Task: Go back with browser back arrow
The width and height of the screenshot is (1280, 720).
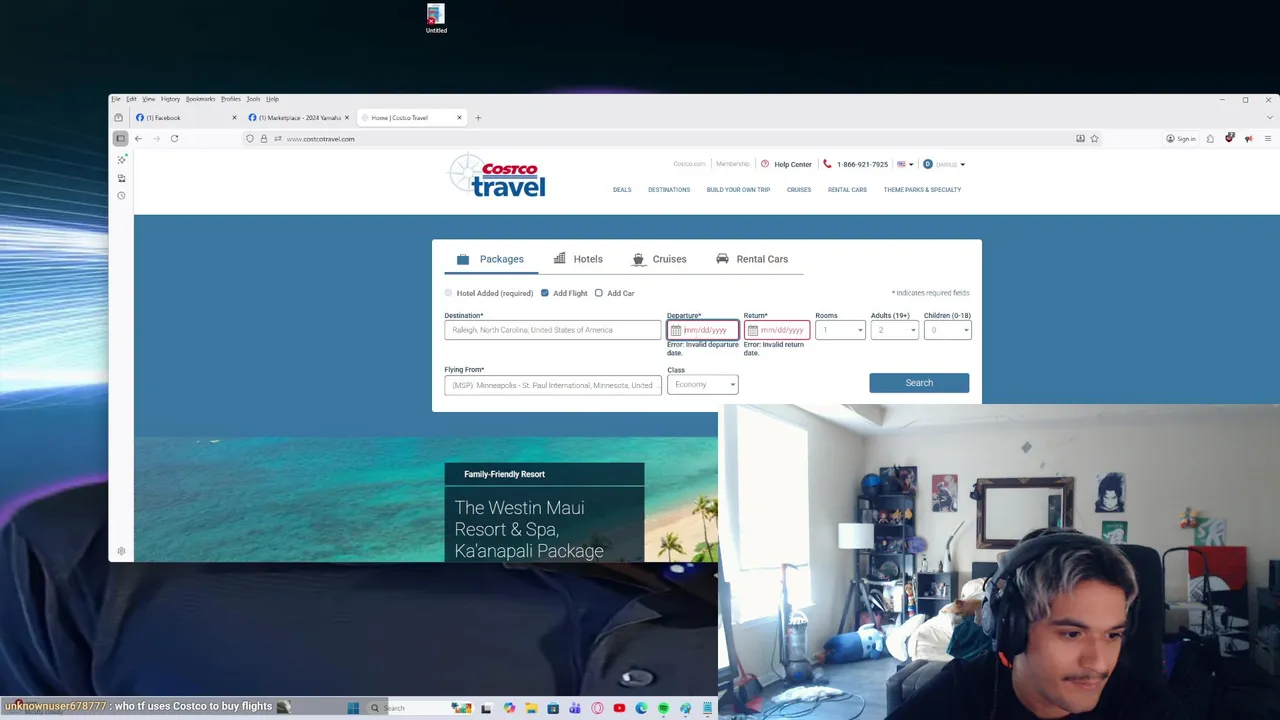Action: coord(138,139)
